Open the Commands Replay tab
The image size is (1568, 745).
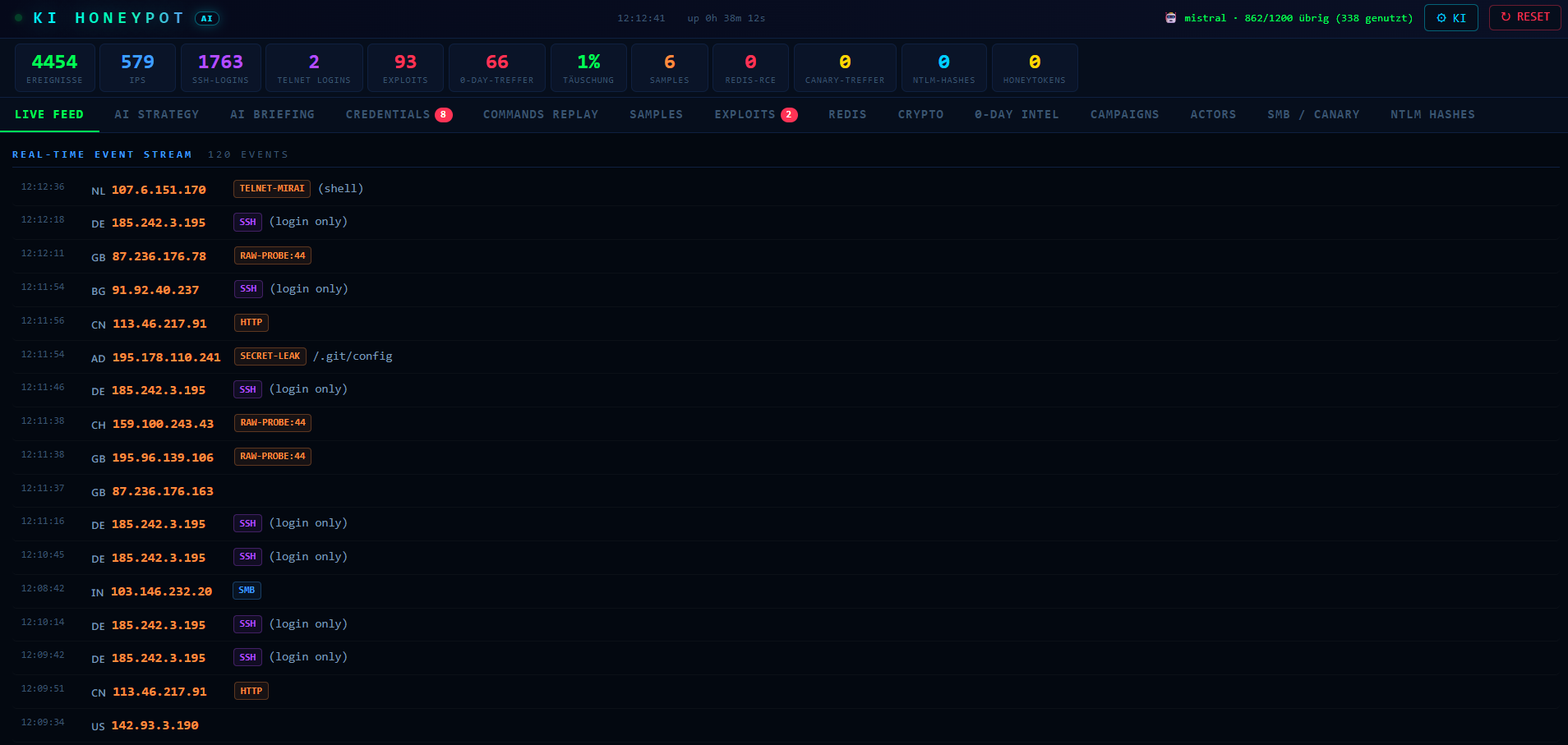click(541, 114)
